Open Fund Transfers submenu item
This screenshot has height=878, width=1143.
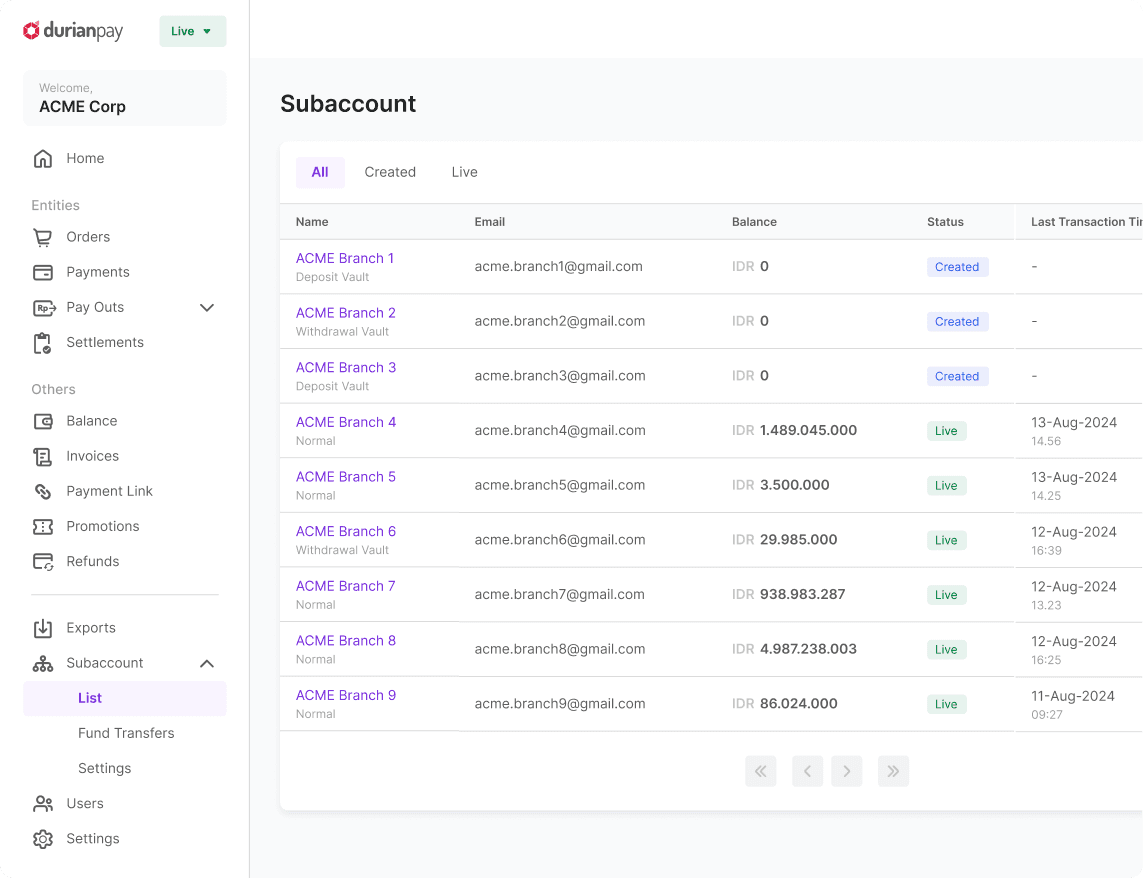coord(126,733)
